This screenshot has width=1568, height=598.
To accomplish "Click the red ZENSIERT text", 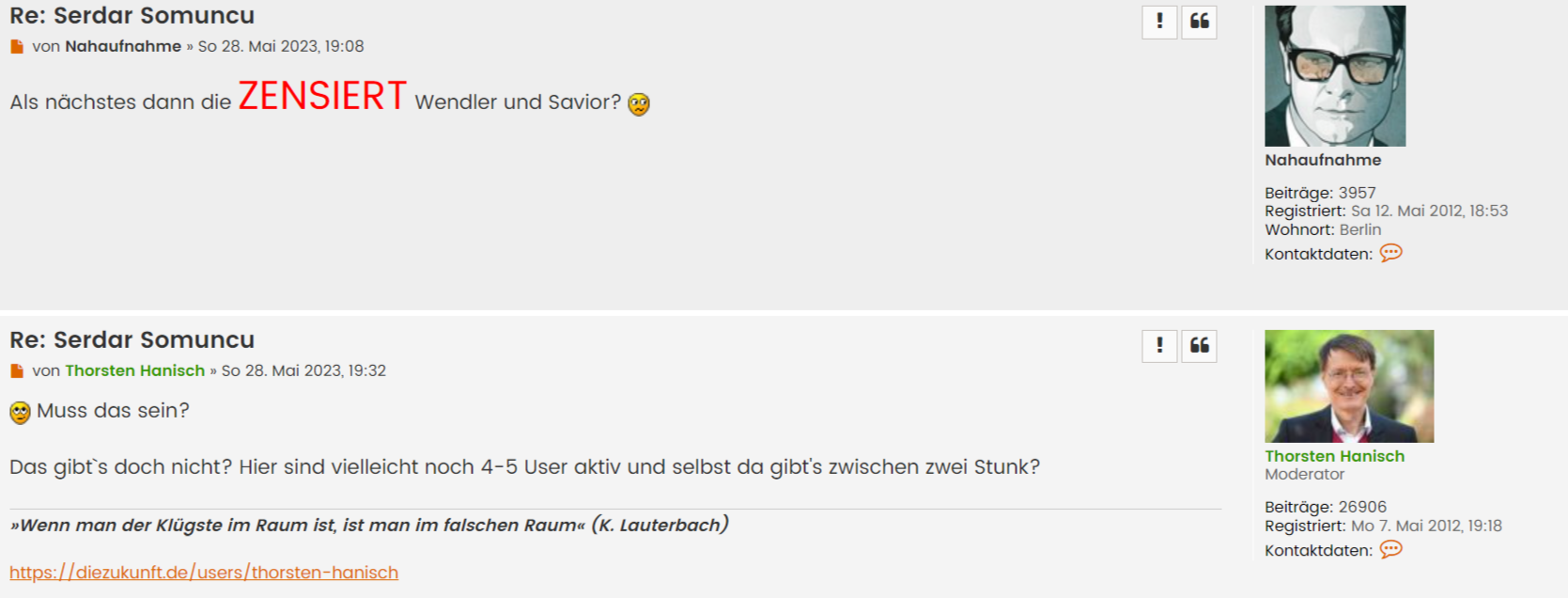I will point(322,96).
